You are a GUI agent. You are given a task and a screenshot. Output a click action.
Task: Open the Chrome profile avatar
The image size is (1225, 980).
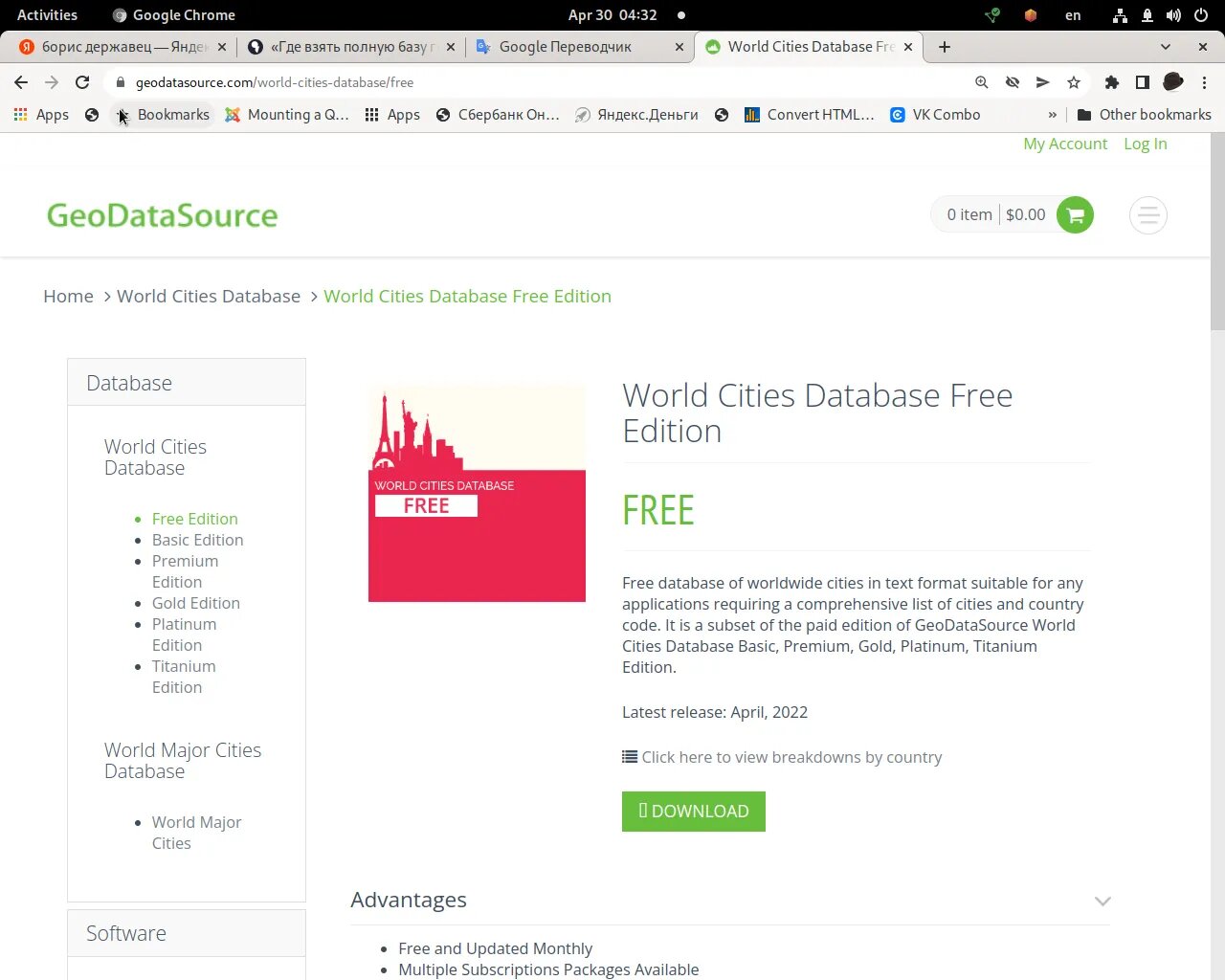1172,82
